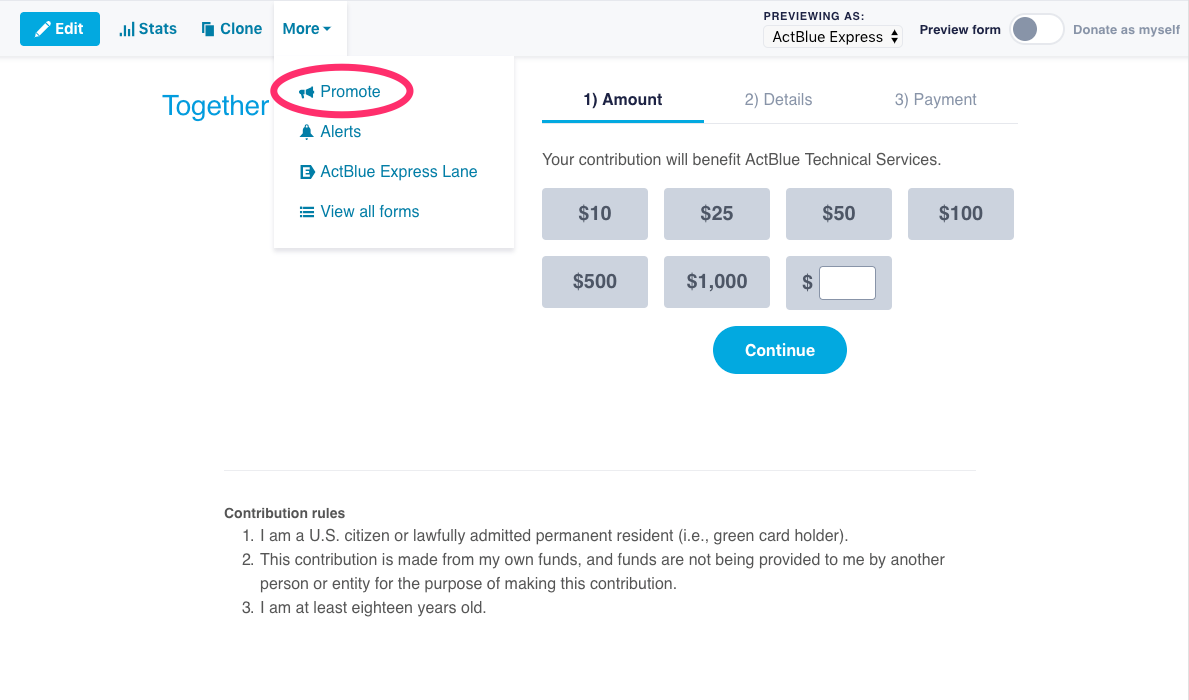Click the Promote megaphone icon

click(306, 92)
